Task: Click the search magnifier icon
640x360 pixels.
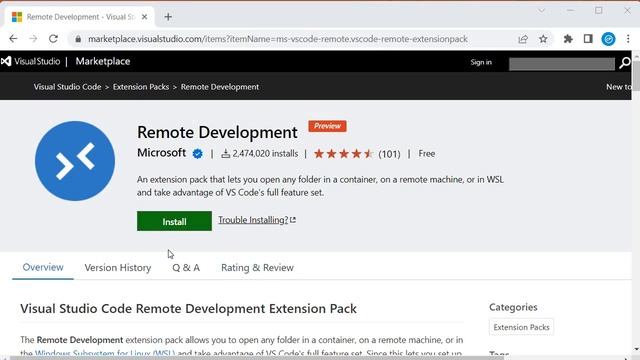Action: pyautogui.click(x=624, y=63)
